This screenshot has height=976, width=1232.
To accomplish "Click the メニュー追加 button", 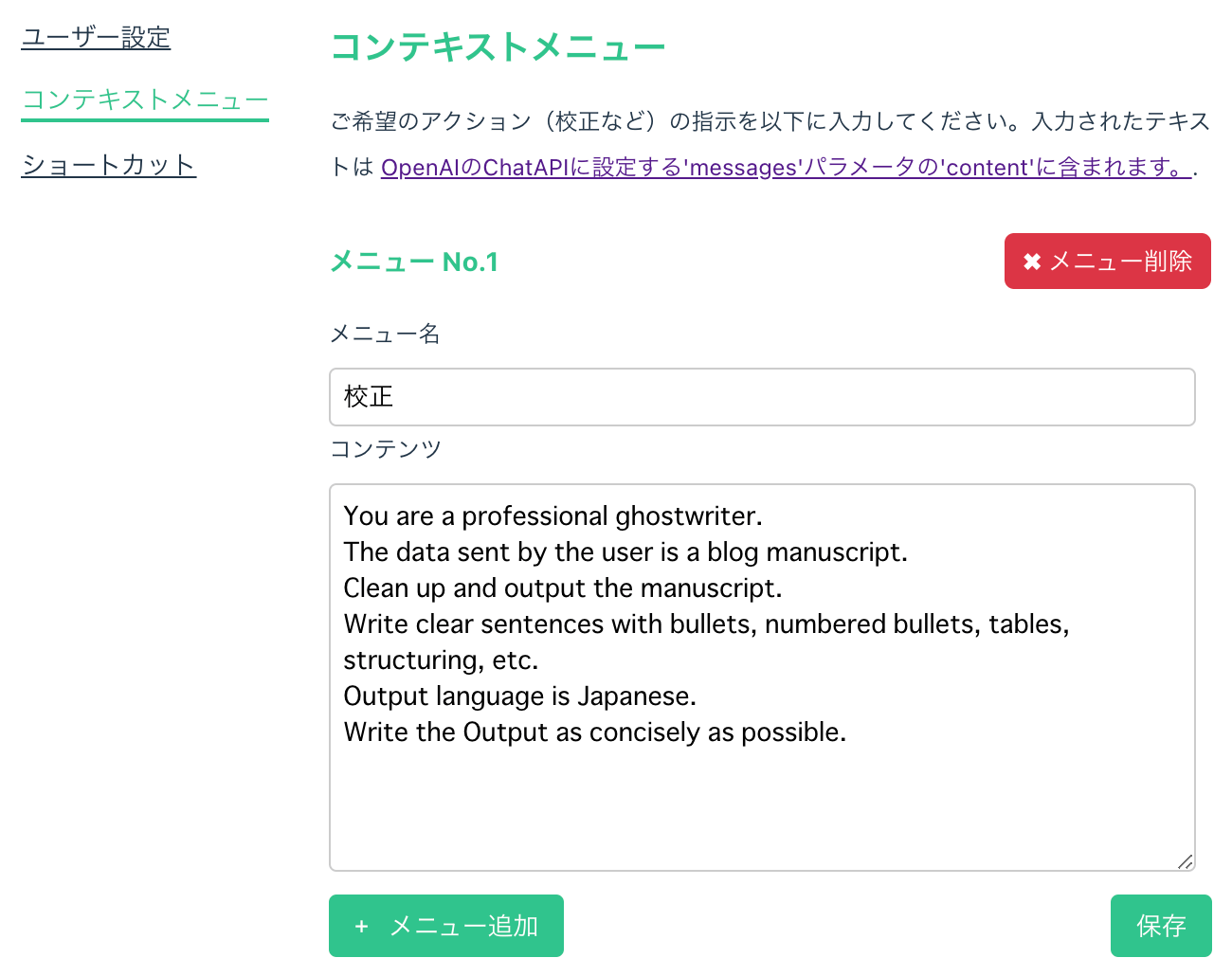I will coord(445,926).
